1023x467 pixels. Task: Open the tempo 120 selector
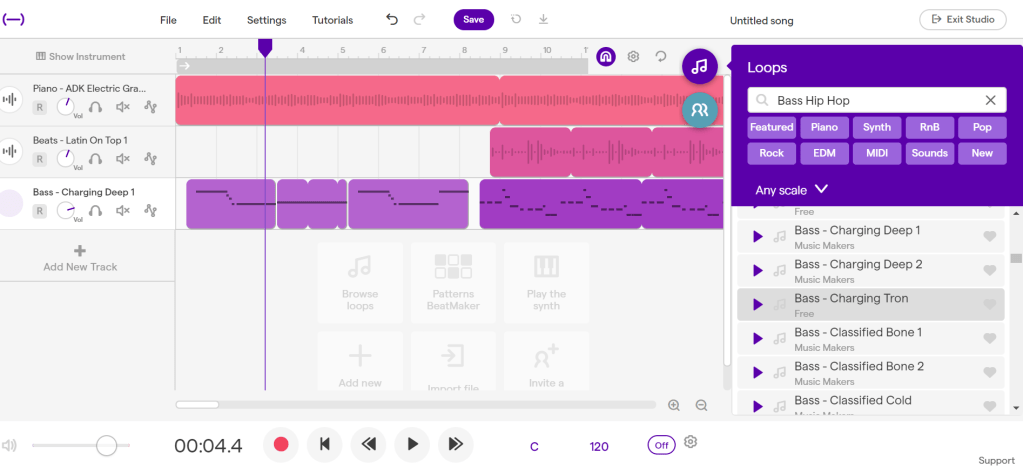pos(599,446)
